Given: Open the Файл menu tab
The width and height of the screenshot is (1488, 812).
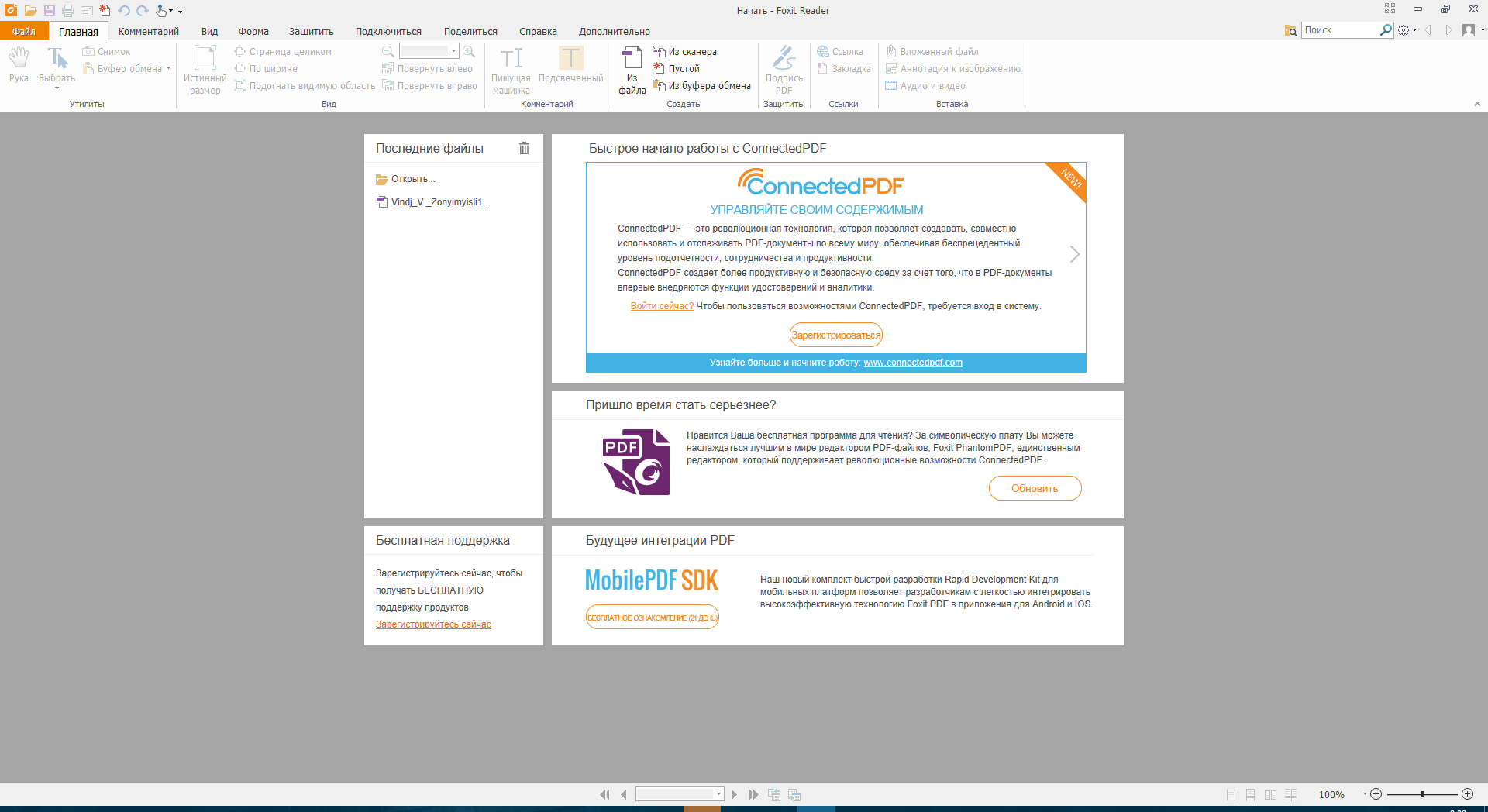Looking at the screenshot, I should click(24, 31).
